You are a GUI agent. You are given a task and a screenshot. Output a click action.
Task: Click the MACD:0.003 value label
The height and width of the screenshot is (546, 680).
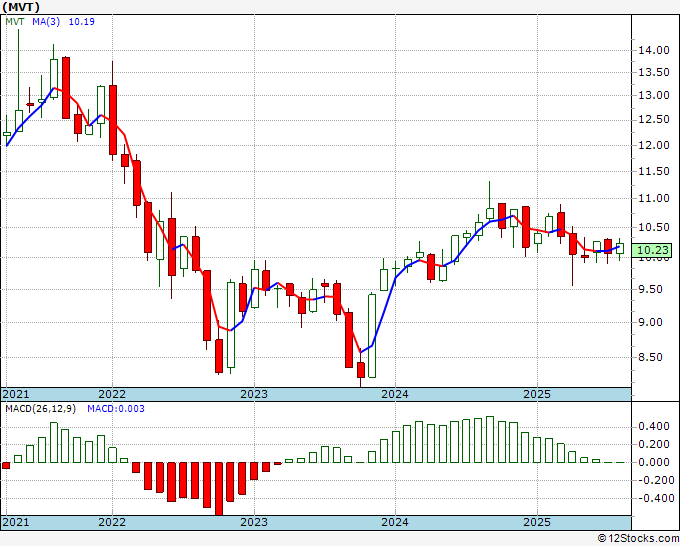point(116,409)
